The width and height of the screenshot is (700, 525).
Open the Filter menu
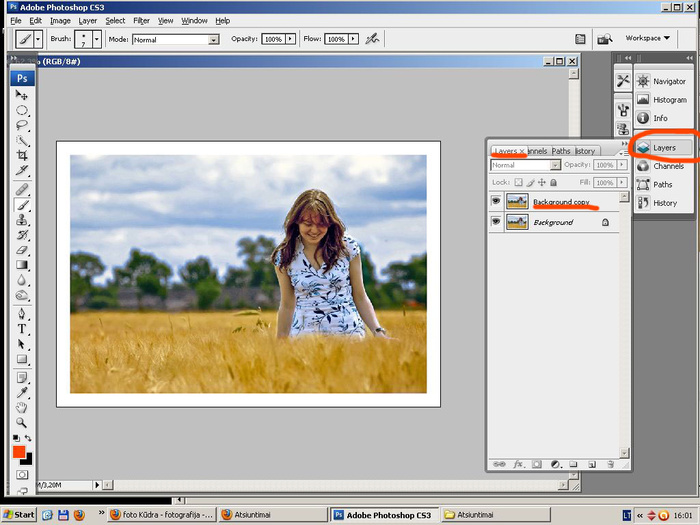141,20
